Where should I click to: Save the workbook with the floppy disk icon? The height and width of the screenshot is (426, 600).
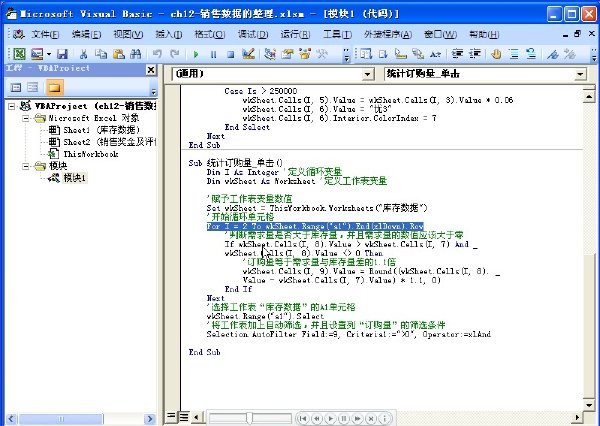click(x=62, y=54)
